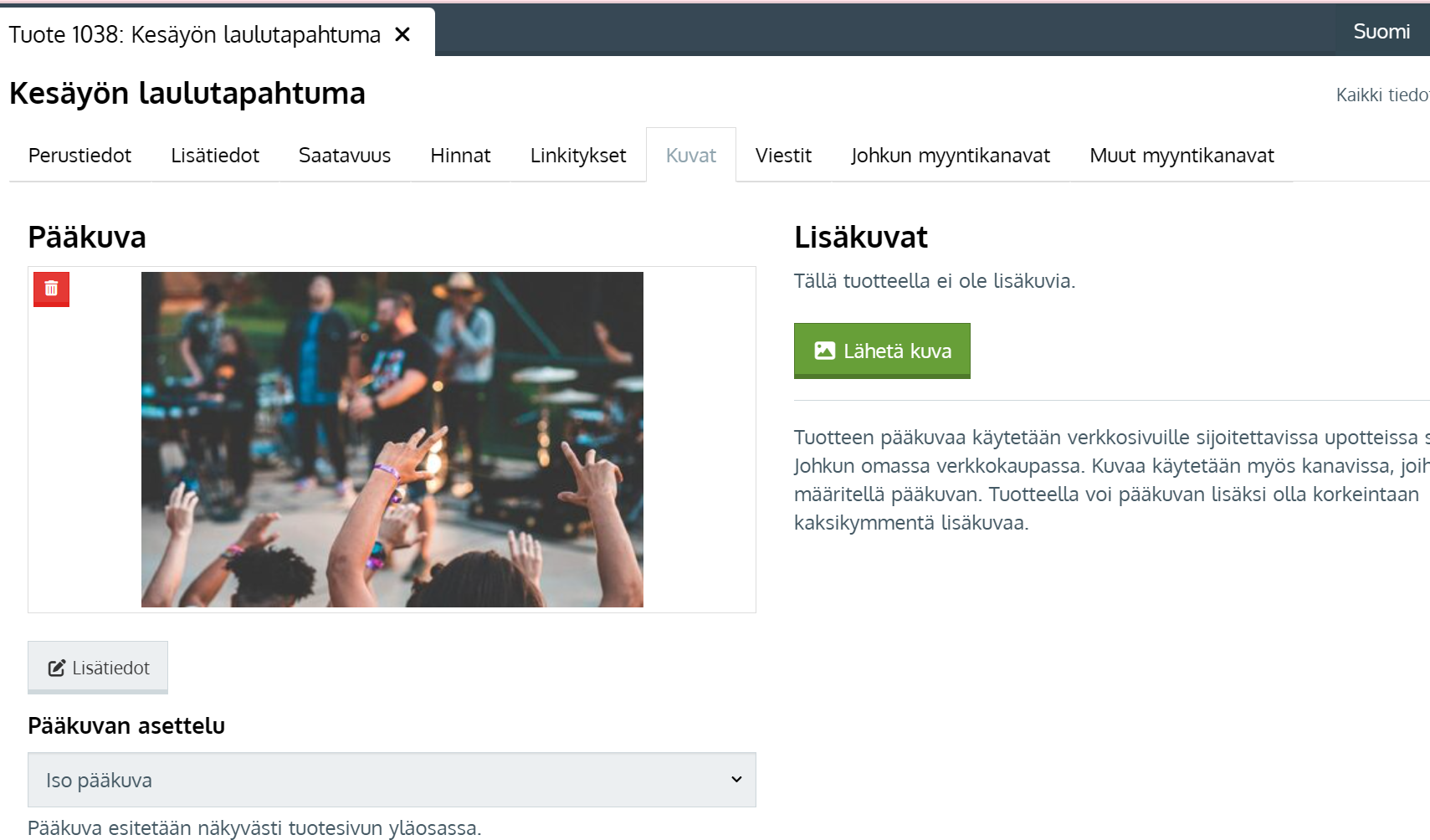Switch to the Perustiedot tab
Viewport: 1430px width, 840px height.
point(79,156)
